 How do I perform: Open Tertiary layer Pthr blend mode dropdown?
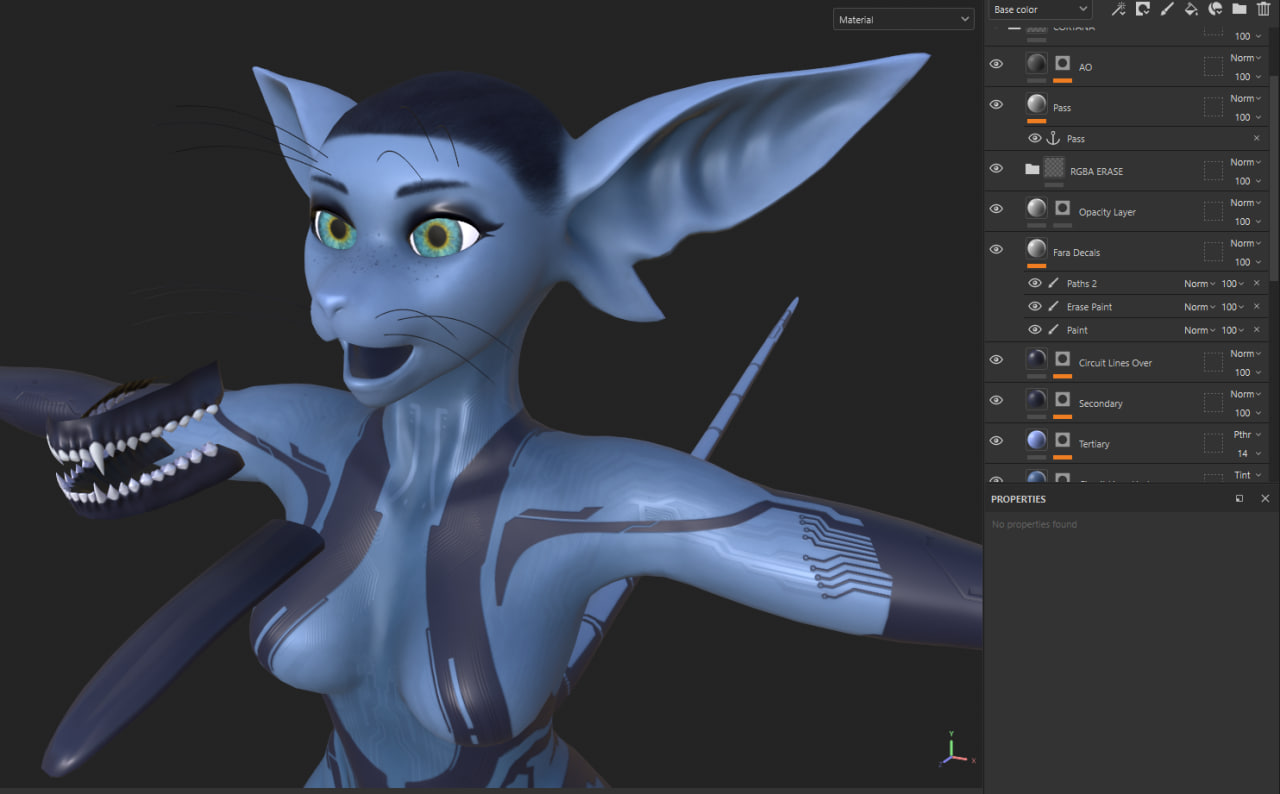tap(1246, 435)
